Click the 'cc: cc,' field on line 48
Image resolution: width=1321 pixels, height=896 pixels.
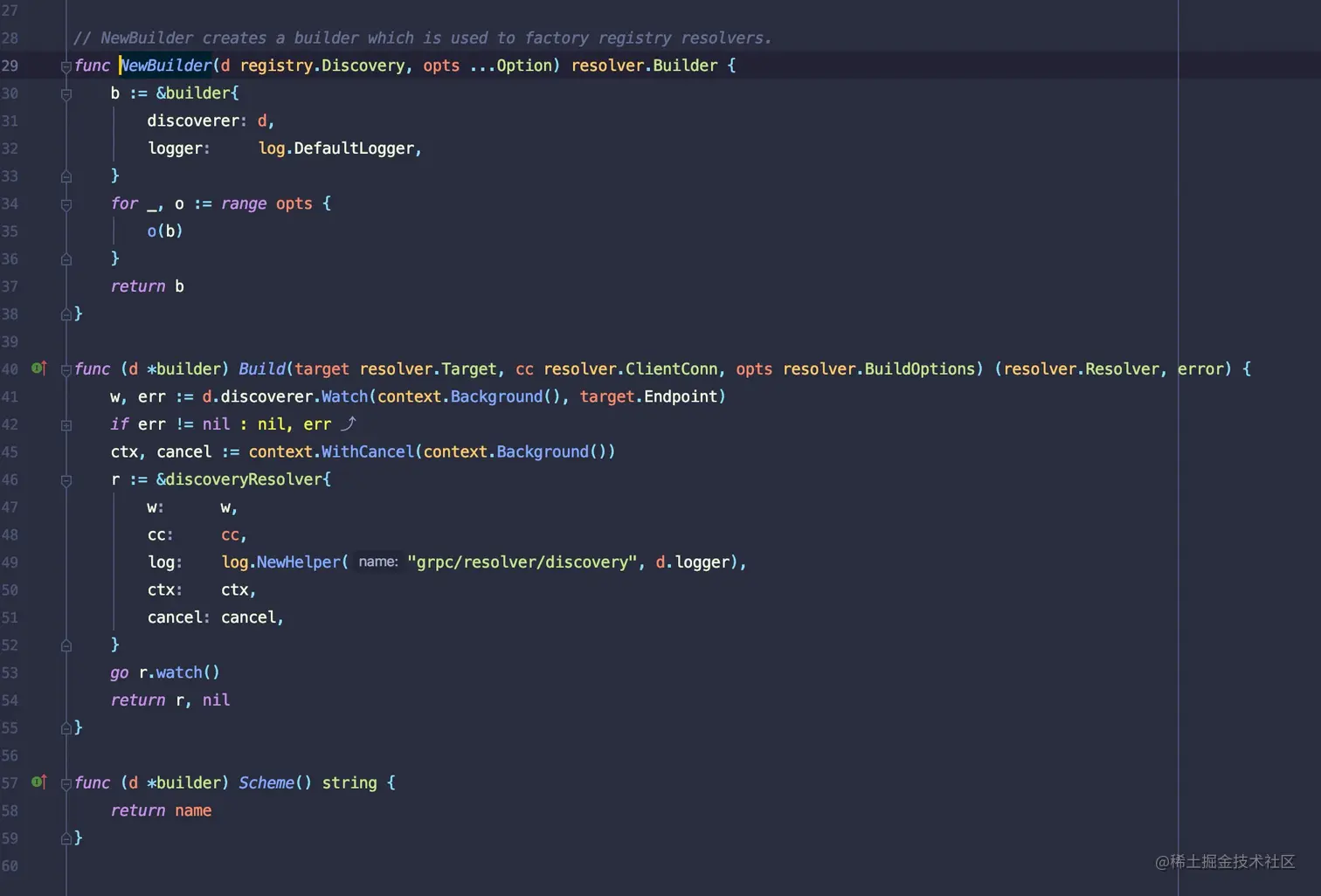click(197, 534)
